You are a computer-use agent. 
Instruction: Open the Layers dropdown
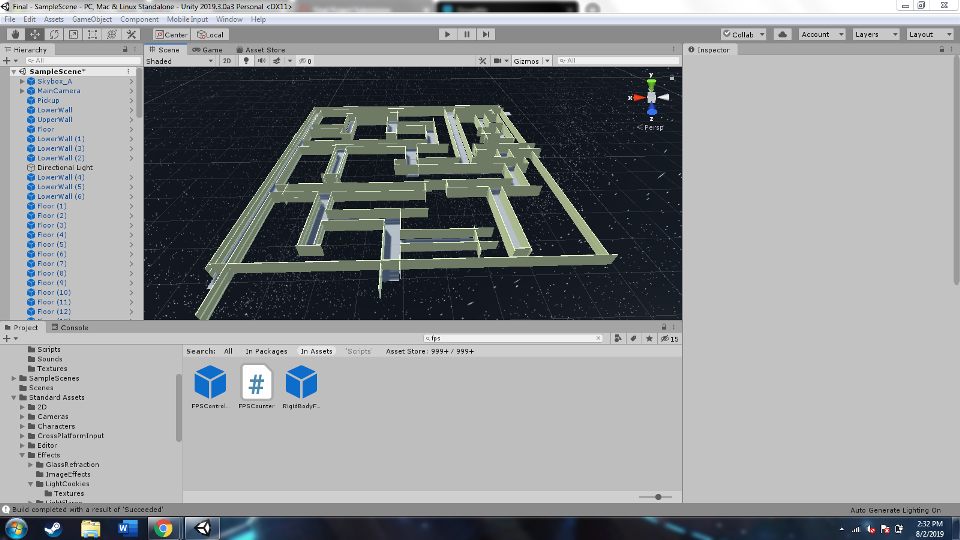[875, 34]
